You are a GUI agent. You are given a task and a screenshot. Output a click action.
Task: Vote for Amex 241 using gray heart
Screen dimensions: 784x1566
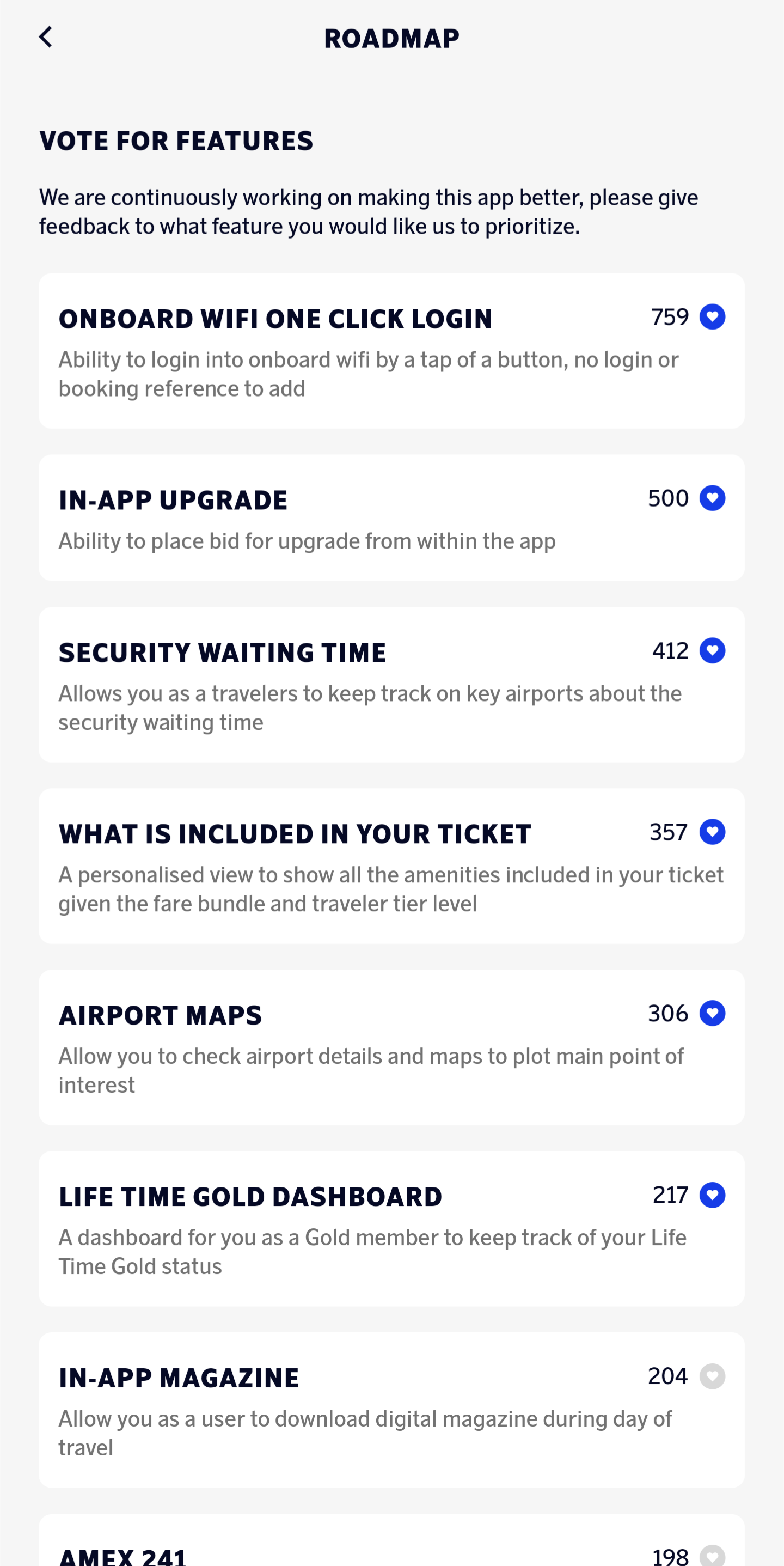[712, 1555]
